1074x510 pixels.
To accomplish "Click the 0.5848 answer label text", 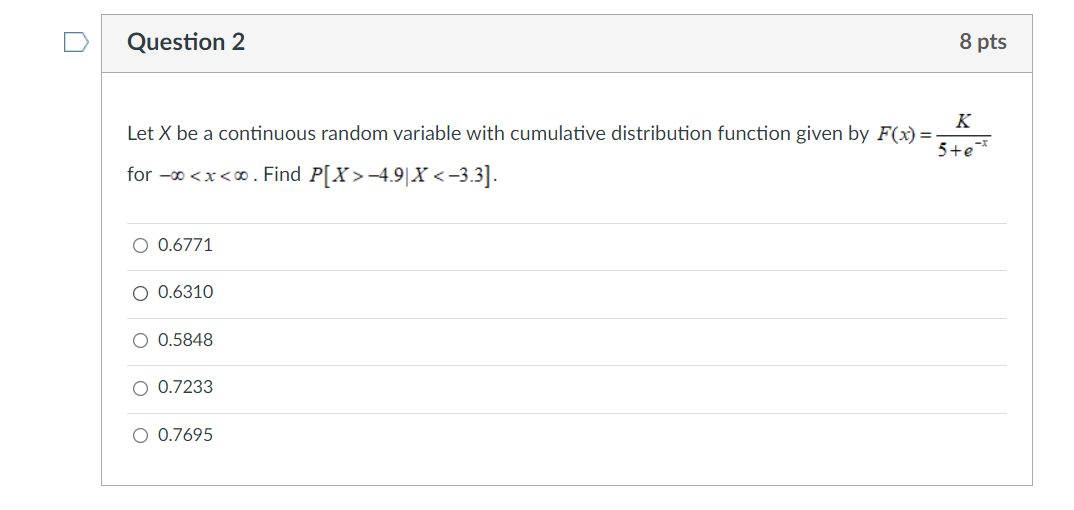I will point(185,340).
